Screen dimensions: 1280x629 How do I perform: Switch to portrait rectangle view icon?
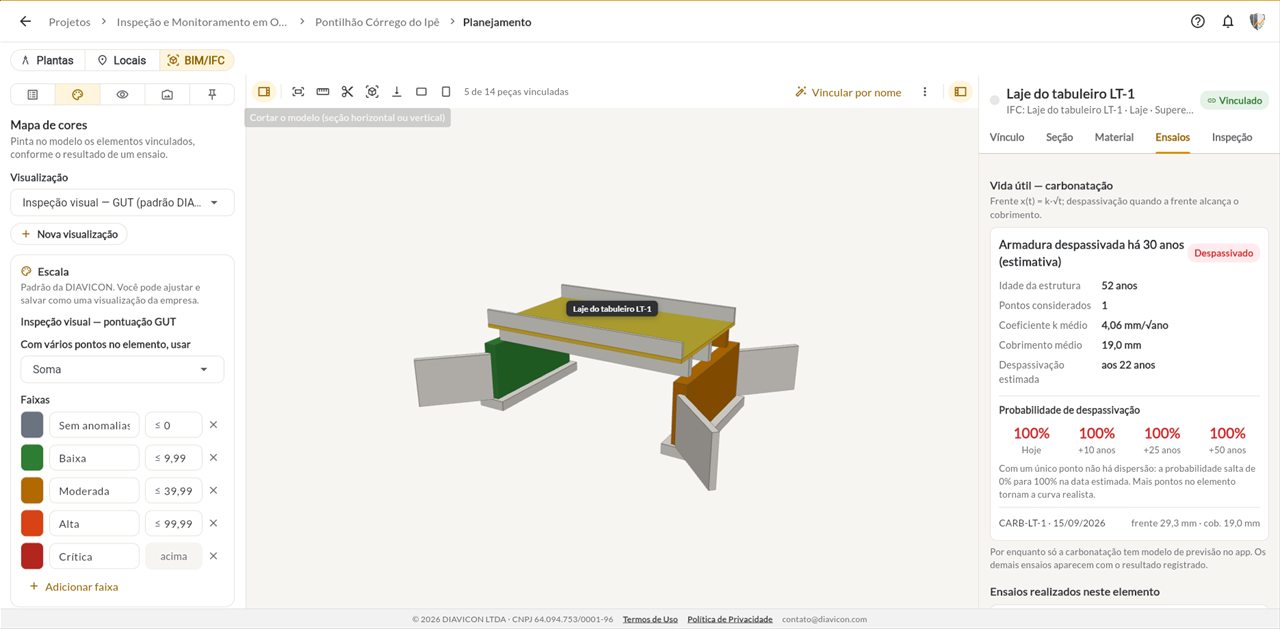446,91
